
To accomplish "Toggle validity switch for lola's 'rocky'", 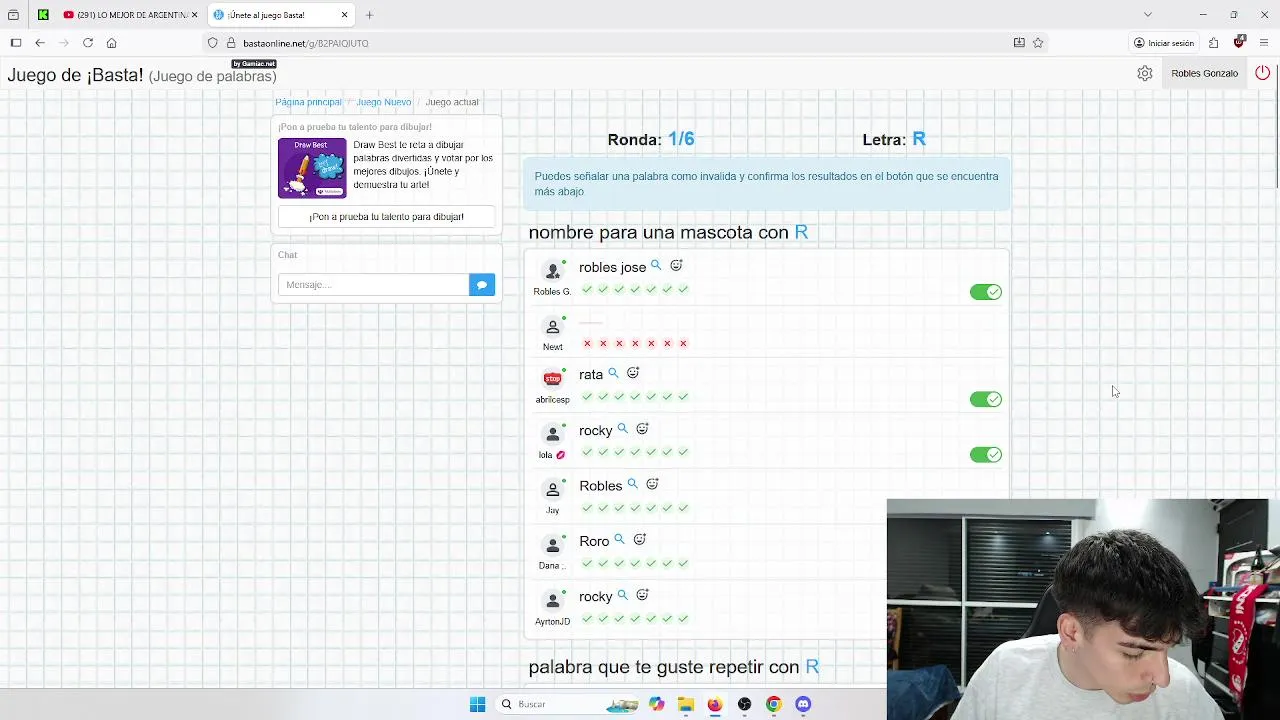I will (x=986, y=454).
